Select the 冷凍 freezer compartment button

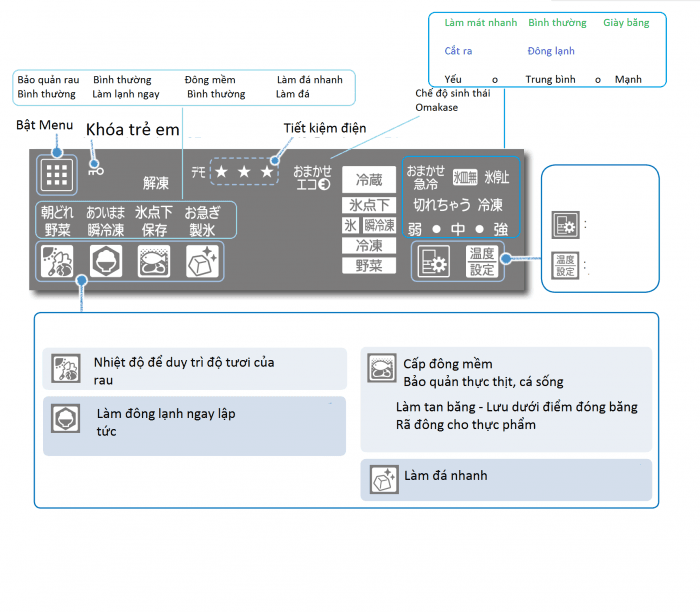(369, 246)
